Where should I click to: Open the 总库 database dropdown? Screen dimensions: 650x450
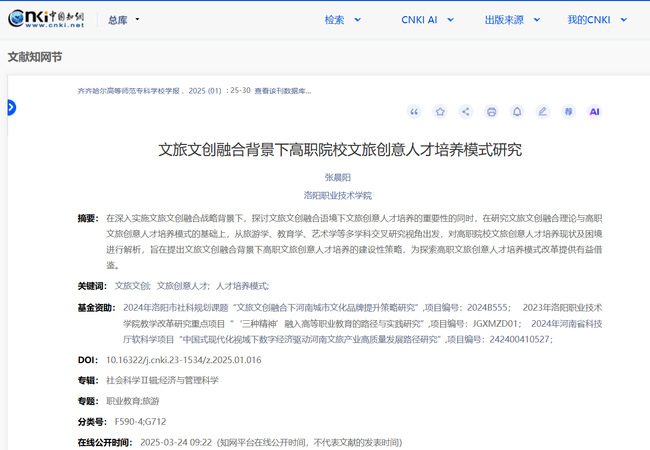point(123,20)
